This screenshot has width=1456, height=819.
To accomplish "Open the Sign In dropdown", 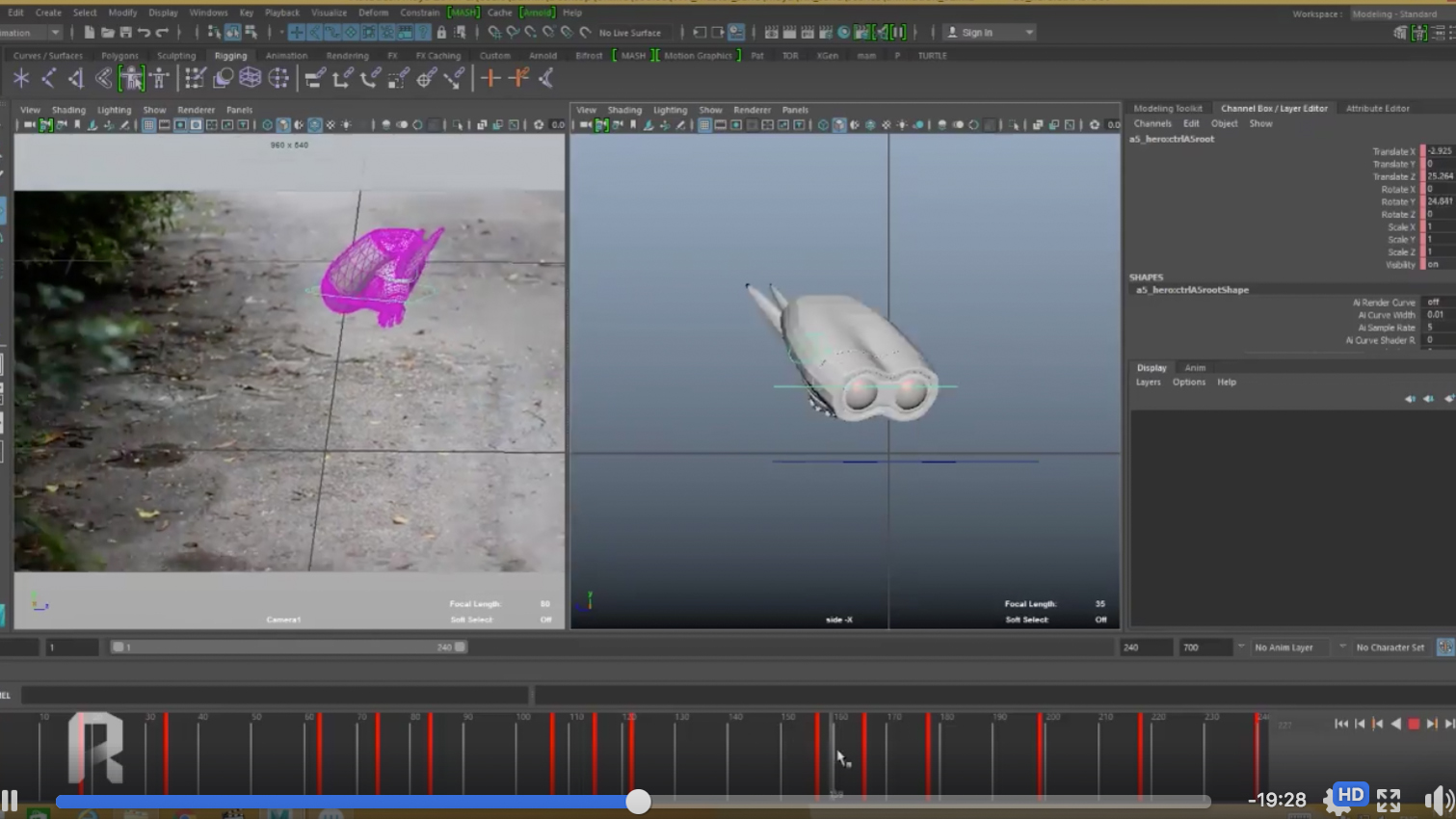I will pyautogui.click(x=988, y=33).
